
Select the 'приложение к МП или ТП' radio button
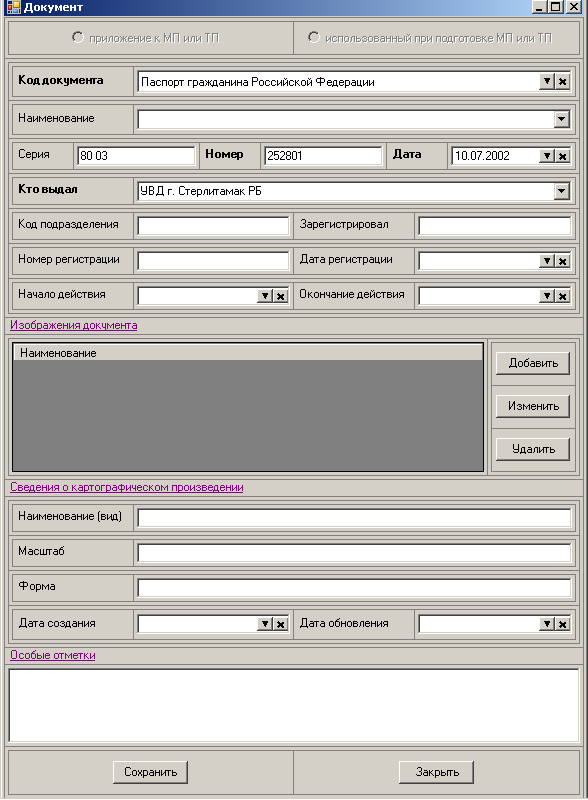[x=78, y=37]
